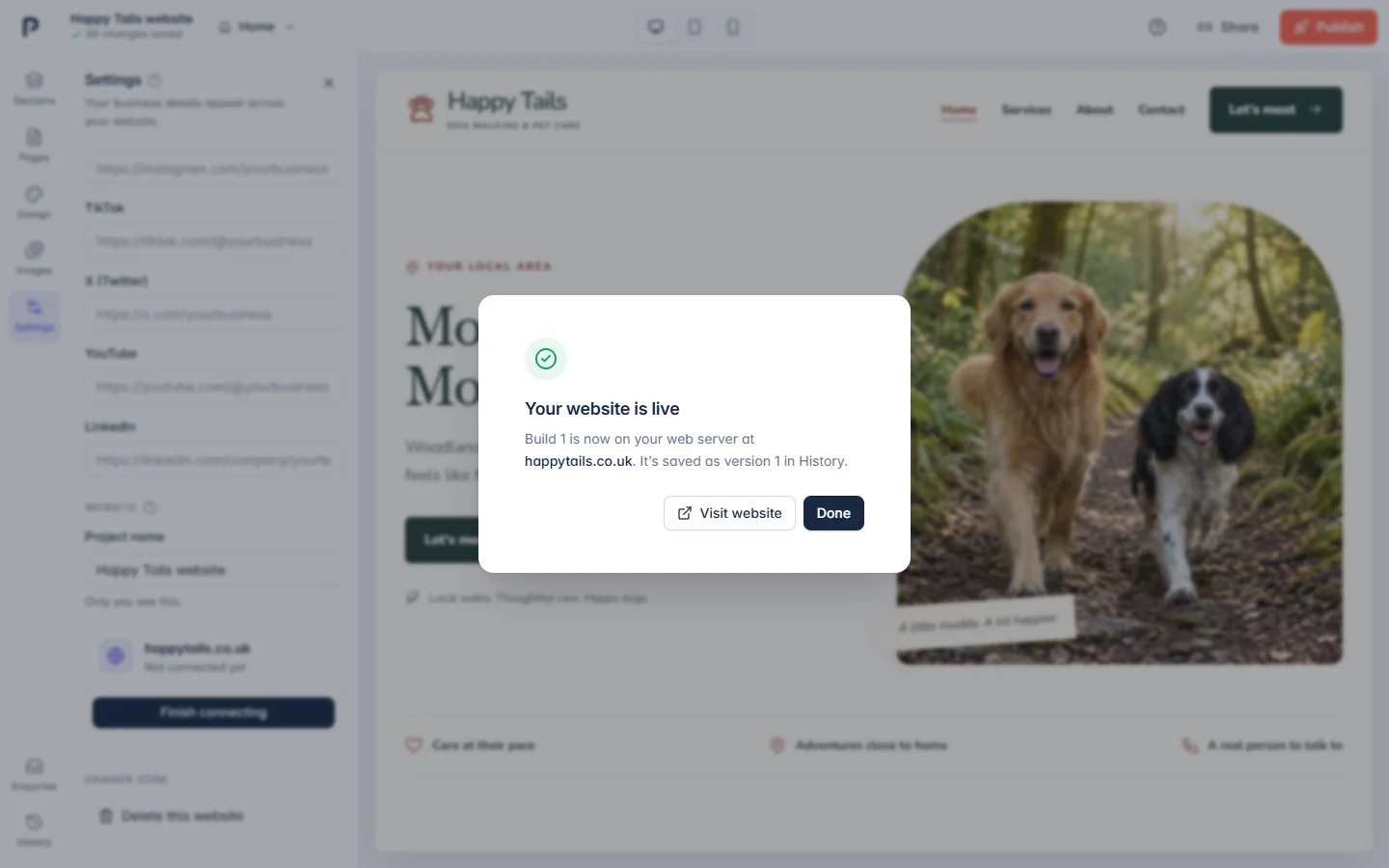
Task: Switch to tablet preview icon
Action: tap(694, 27)
